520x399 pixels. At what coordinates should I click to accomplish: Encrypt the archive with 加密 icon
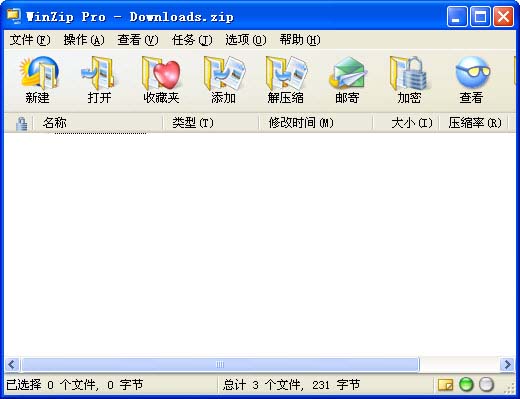coord(409,80)
